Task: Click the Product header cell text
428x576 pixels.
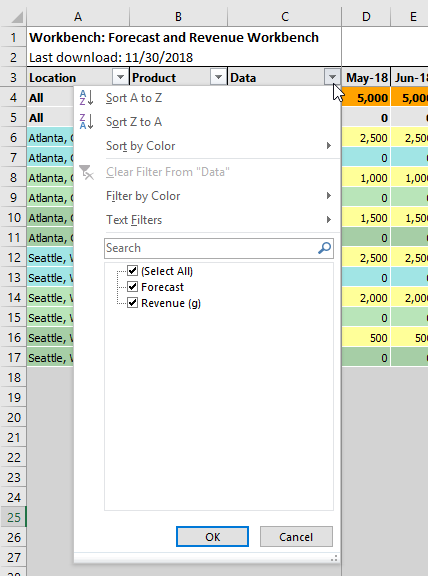Action: coord(154,78)
